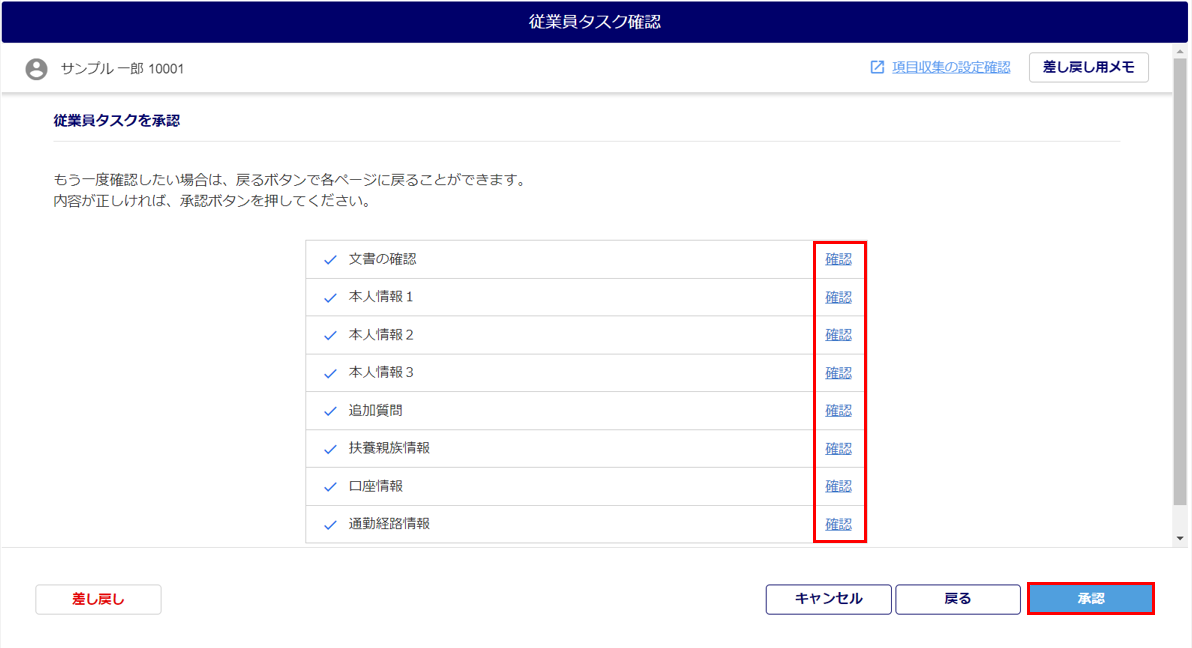Screen dimensions: 1192x648
Task: Open 確認 link for 追加質問
Action: pyautogui.click(x=838, y=411)
